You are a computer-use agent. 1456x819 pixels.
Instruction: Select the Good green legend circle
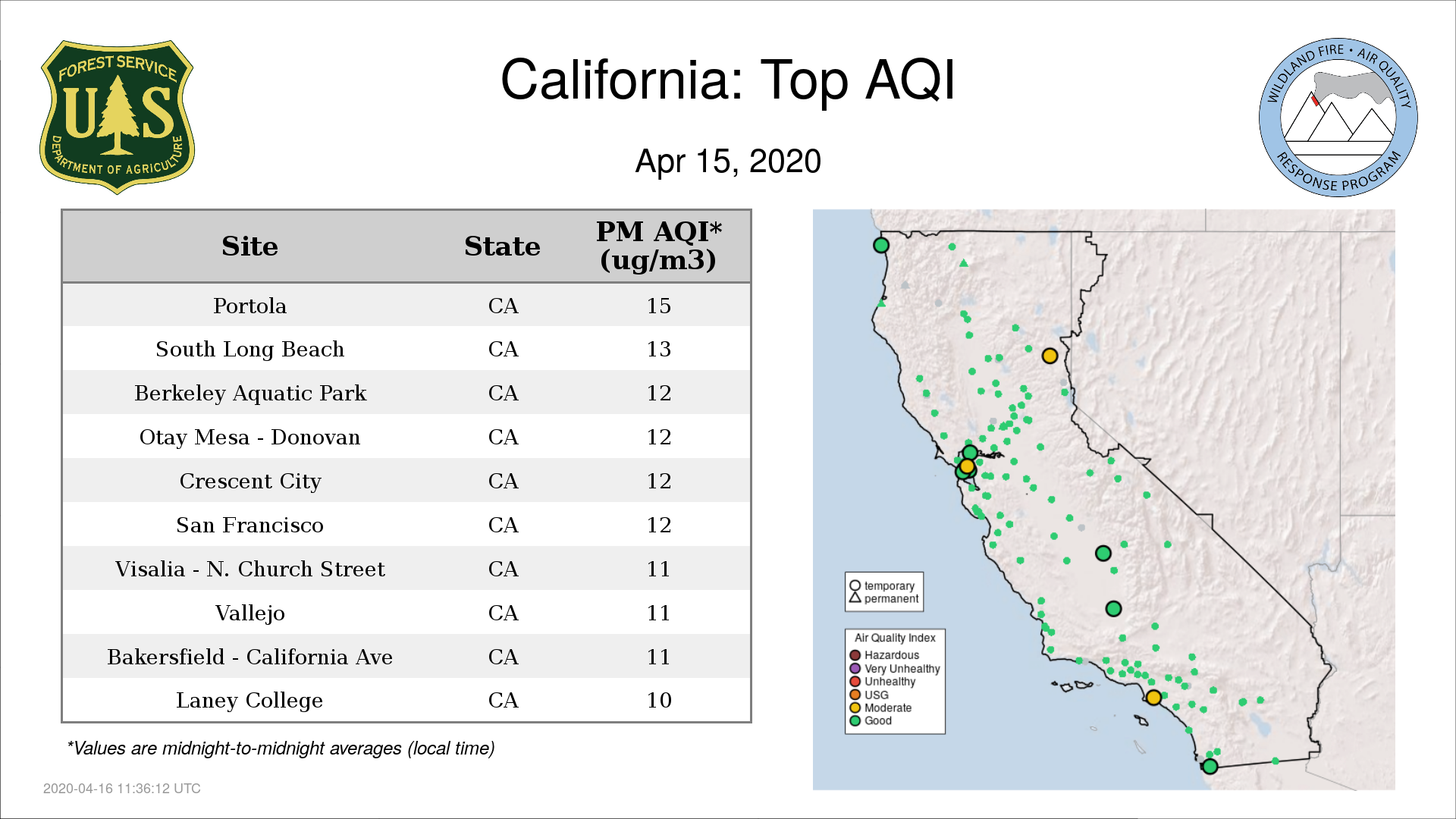click(x=855, y=720)
